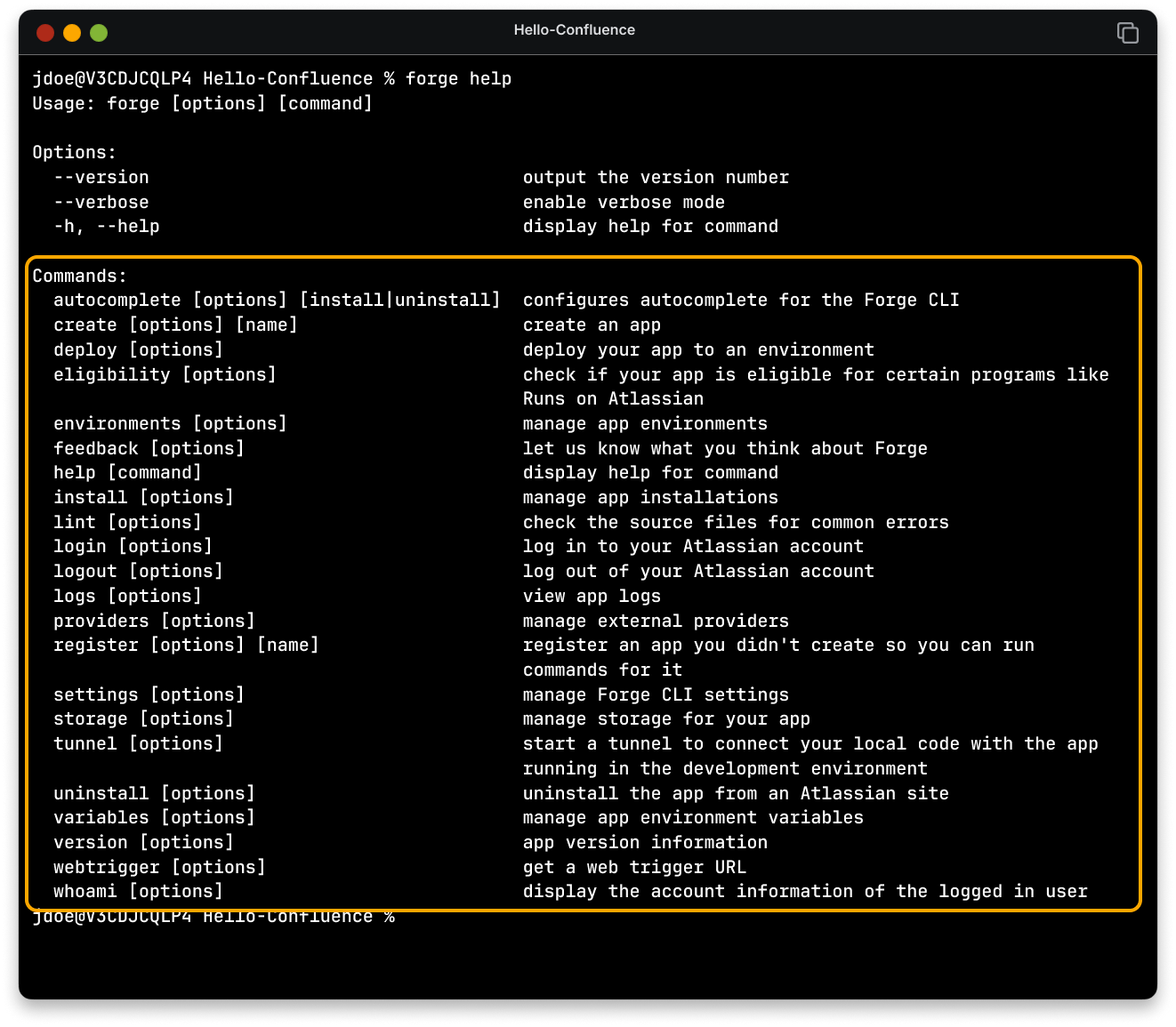Viewport: 1176px width, 1027px height.
Task: Click the 'webtrigger [options]' command
Action: tap(159, 867)
